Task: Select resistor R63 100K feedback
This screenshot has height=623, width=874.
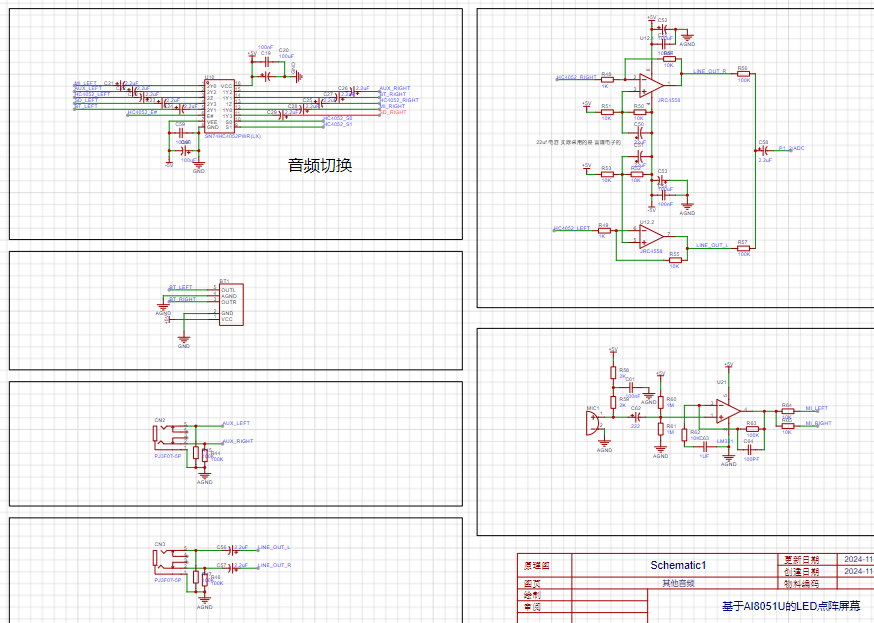Action: tap(752, 429)
